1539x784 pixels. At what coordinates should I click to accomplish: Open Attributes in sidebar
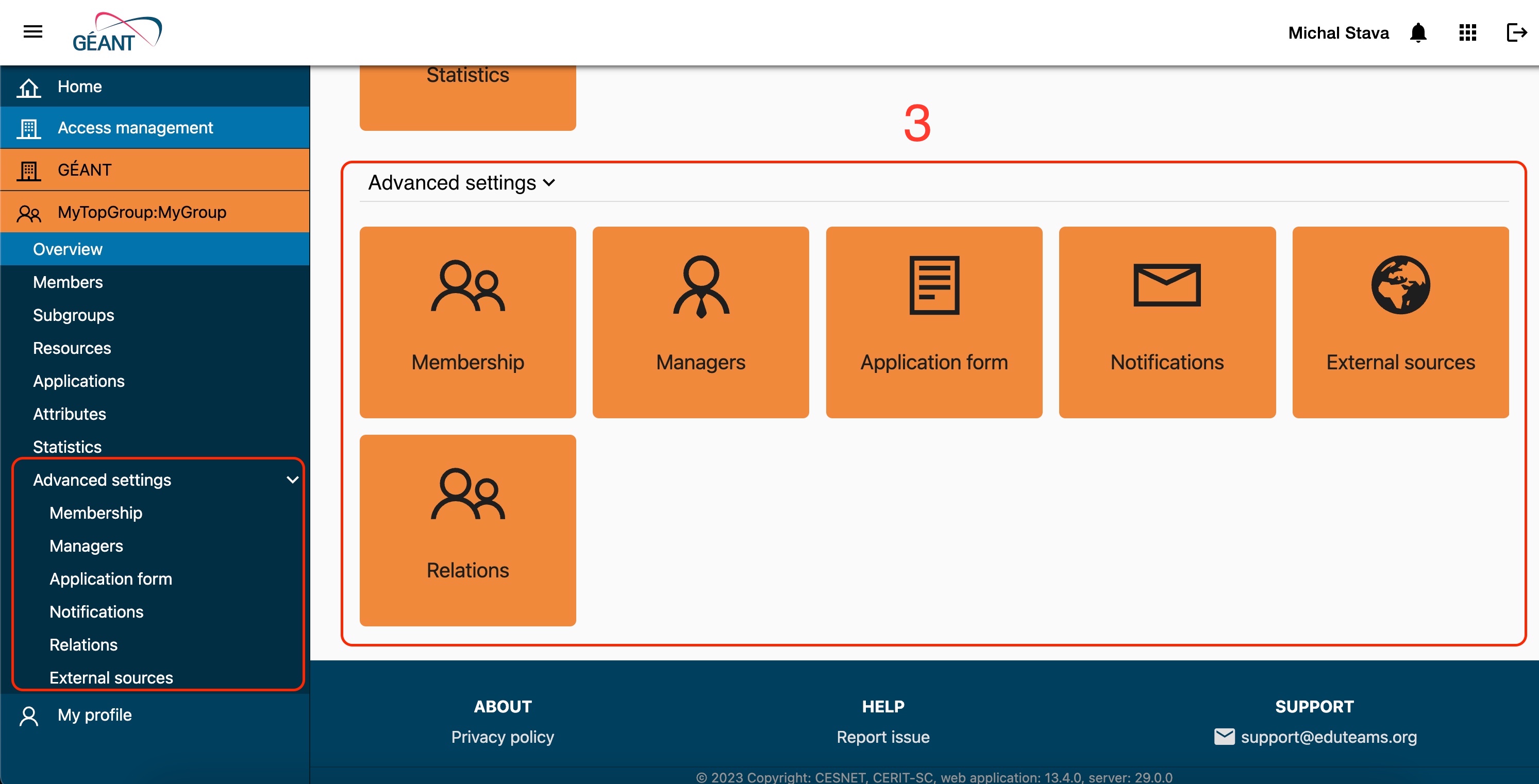click(155, 414)
